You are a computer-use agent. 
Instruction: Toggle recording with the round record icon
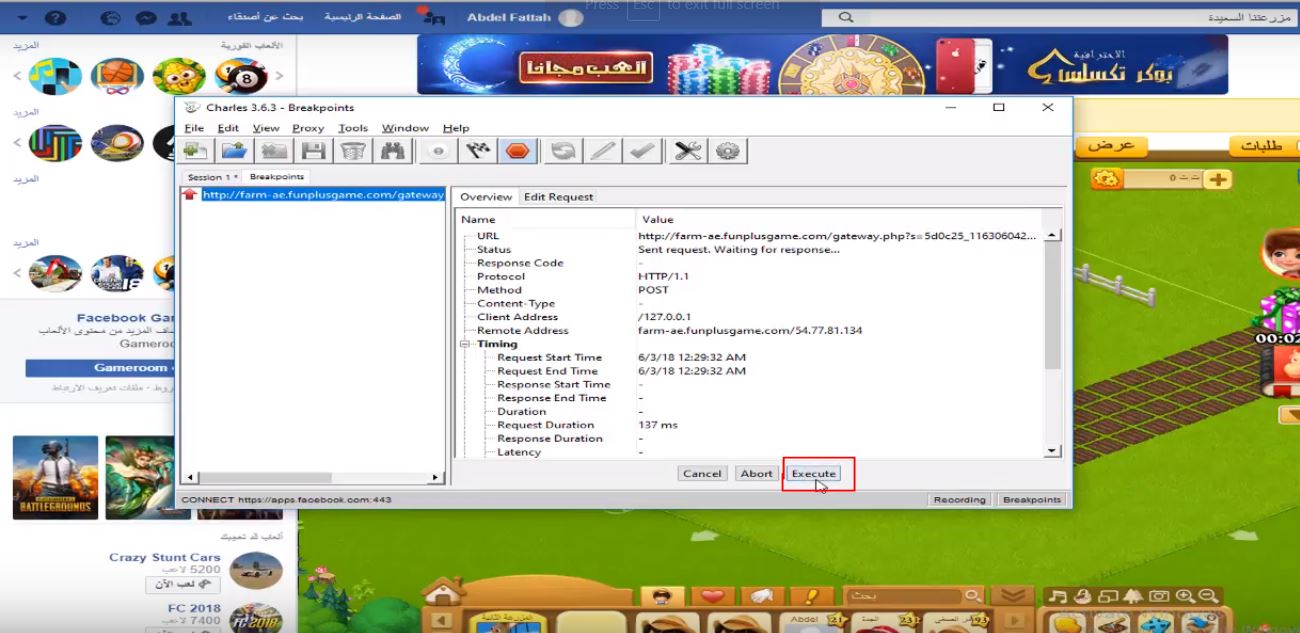coord(438,151)
